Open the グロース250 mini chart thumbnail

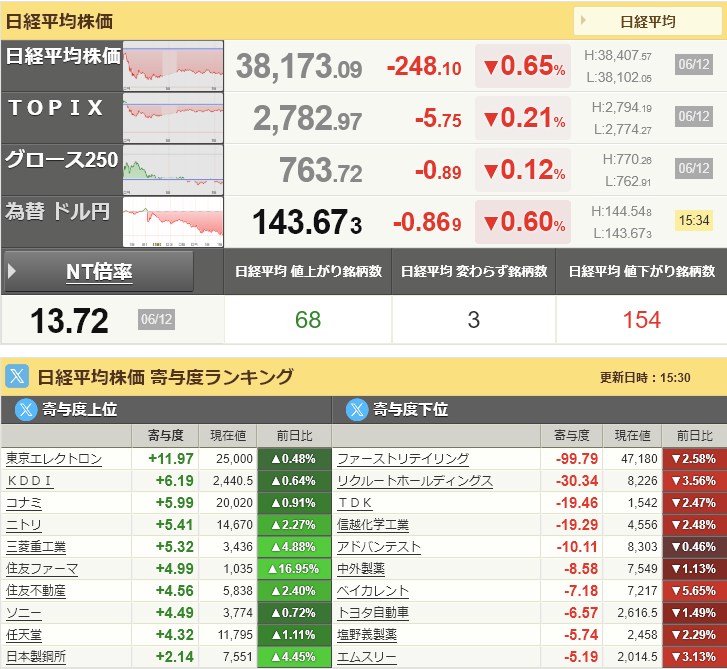(x=173, y=170)
